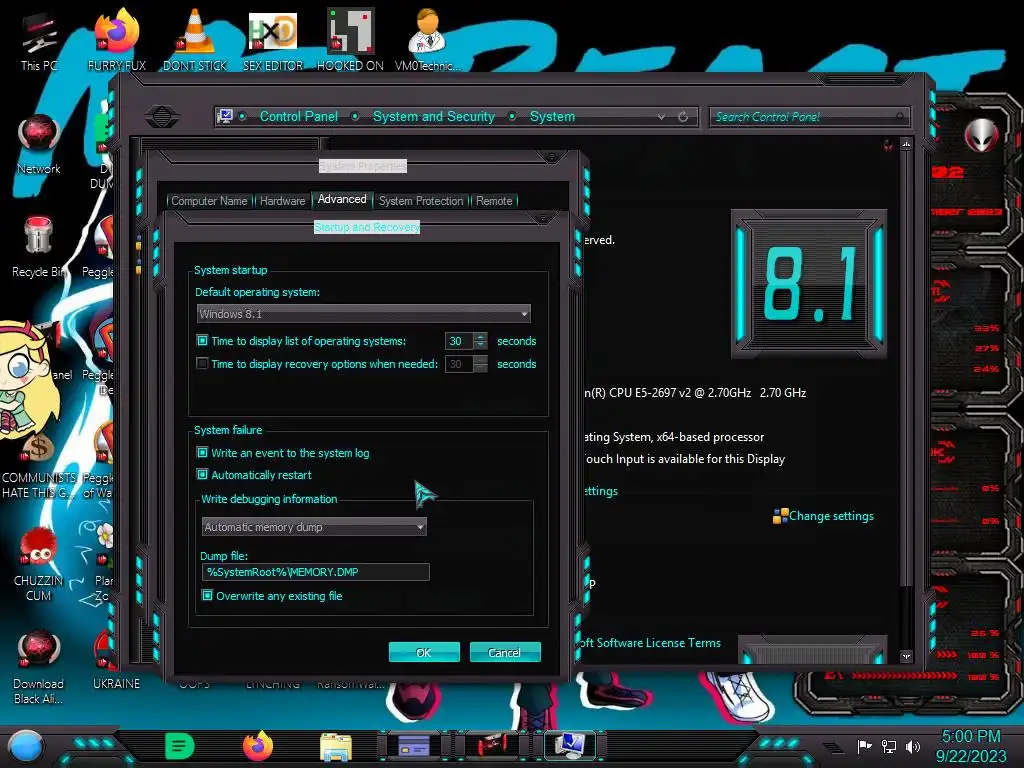Open the Automatic memory dump dropdown
This screenshot has height=768, width=1024.
(x=314, y=526)
